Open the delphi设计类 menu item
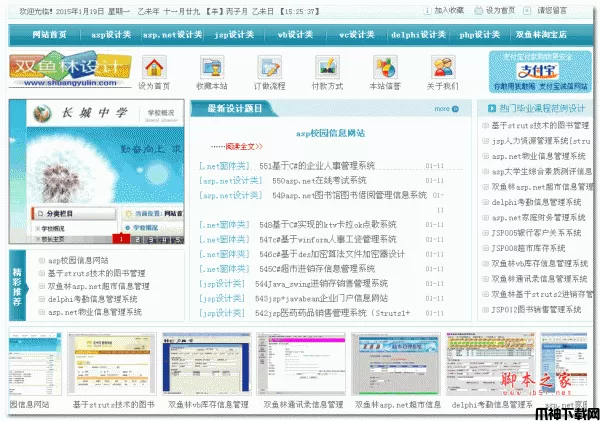600x421 pixels. [418, 34]
